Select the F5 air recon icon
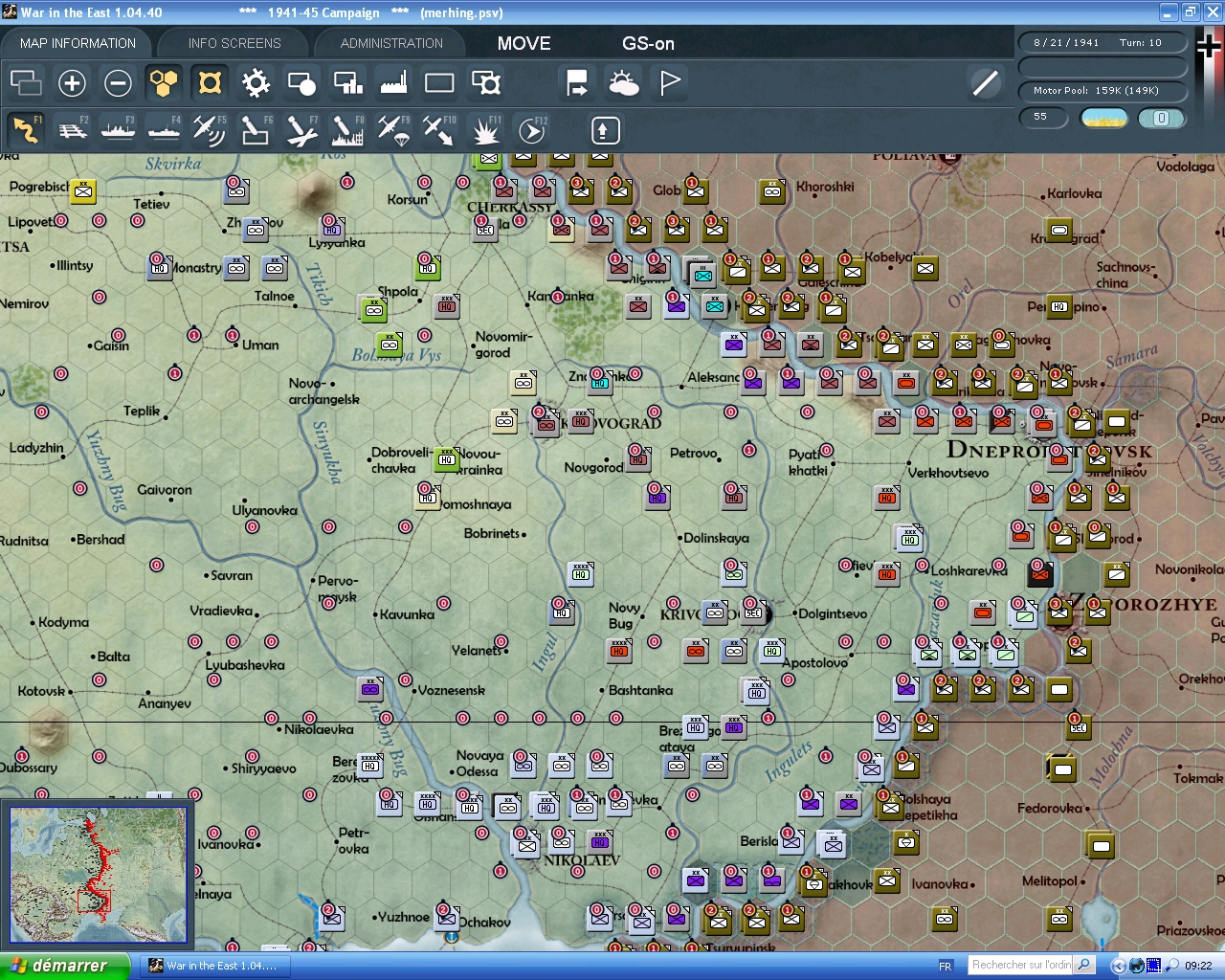This screenshot has height=980, width=1225. (210, 129)
